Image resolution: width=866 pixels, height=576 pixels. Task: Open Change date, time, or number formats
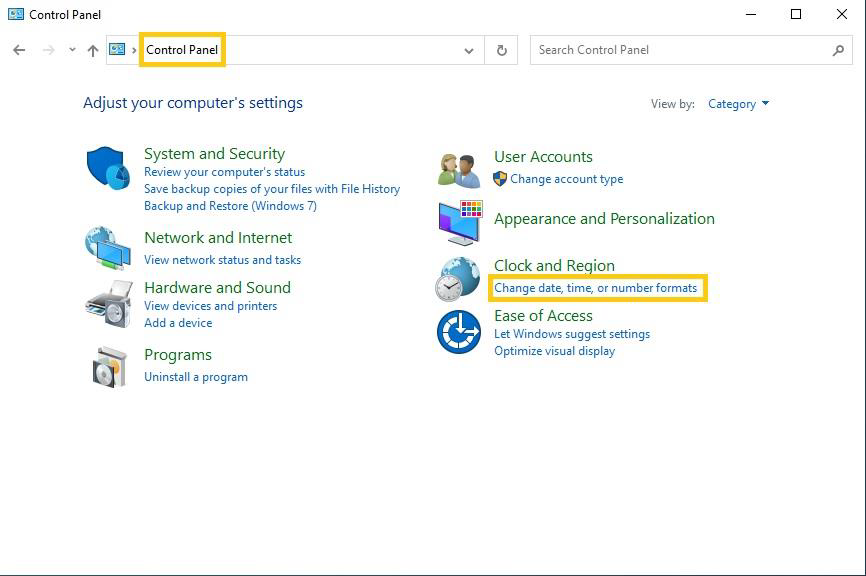[595, 288]
